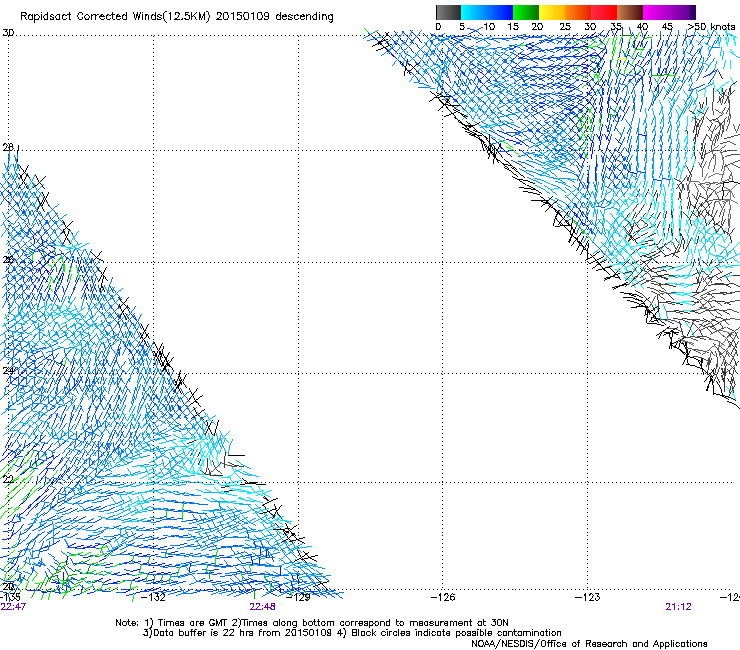This screenshot has width=740, height=650.
Task: Click the dark purple 45-50 knots swatch
Action: pyautogui.click(x=682, y=12)
